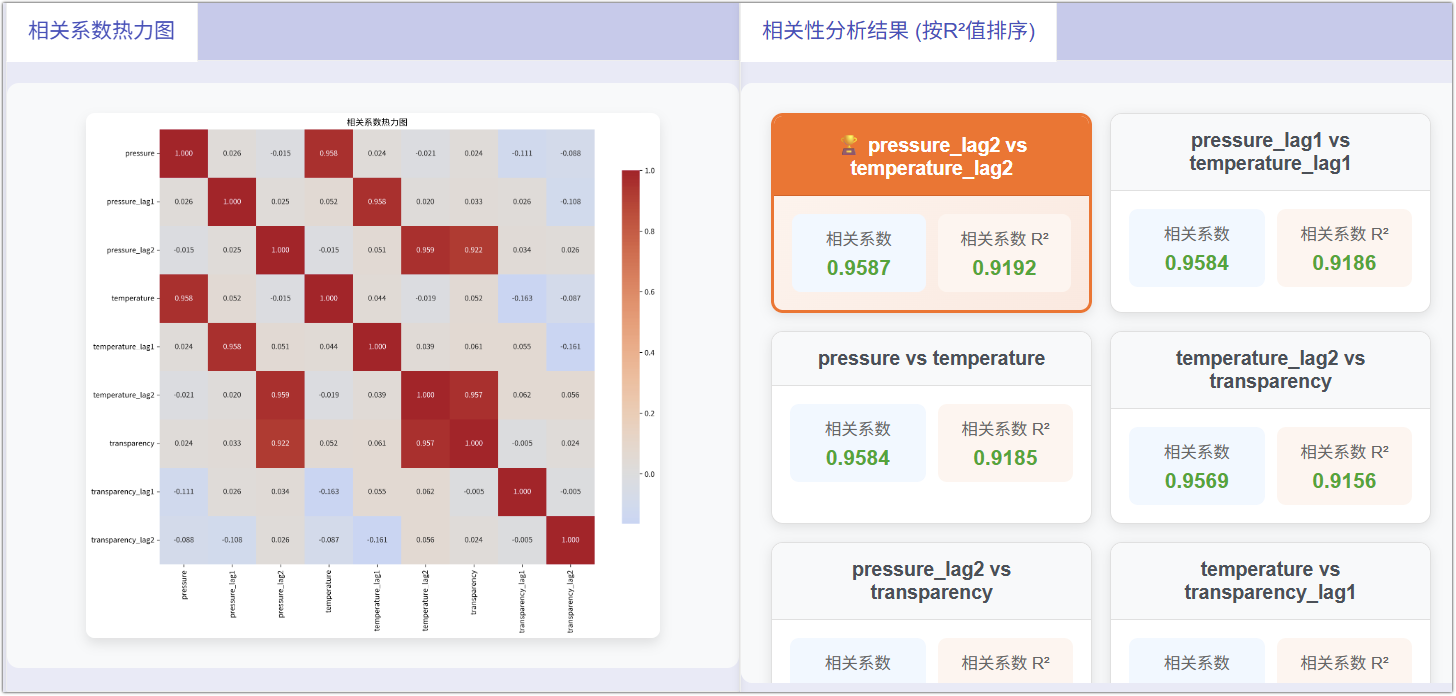Select the temperature vs transparency_lag1 card title
Viewport: 1456px width, 696px height.
coord(1270,580)
